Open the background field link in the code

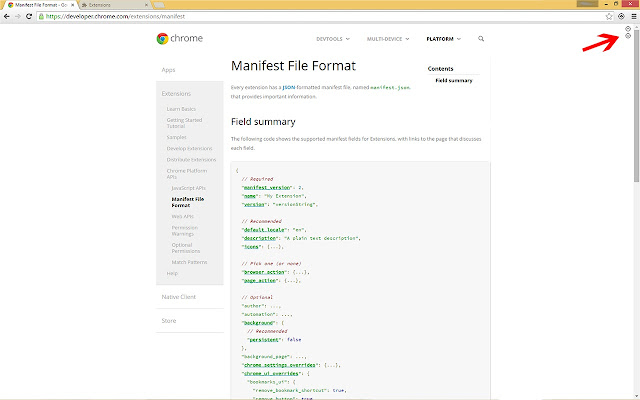pos(258,323)
